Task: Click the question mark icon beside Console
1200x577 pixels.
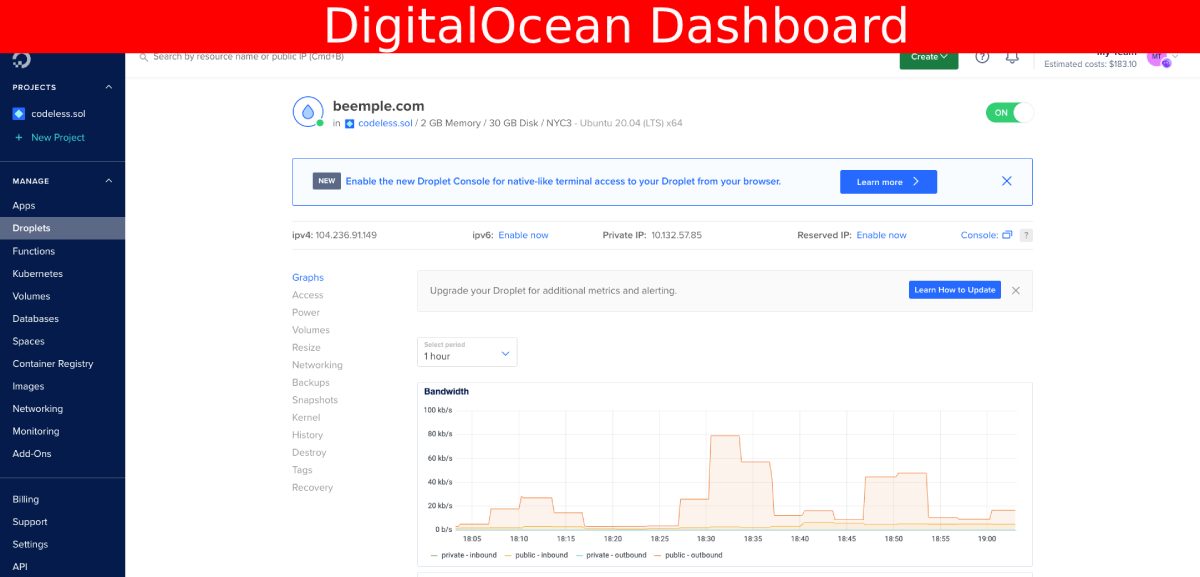Action: click(x=1027, y=234)
